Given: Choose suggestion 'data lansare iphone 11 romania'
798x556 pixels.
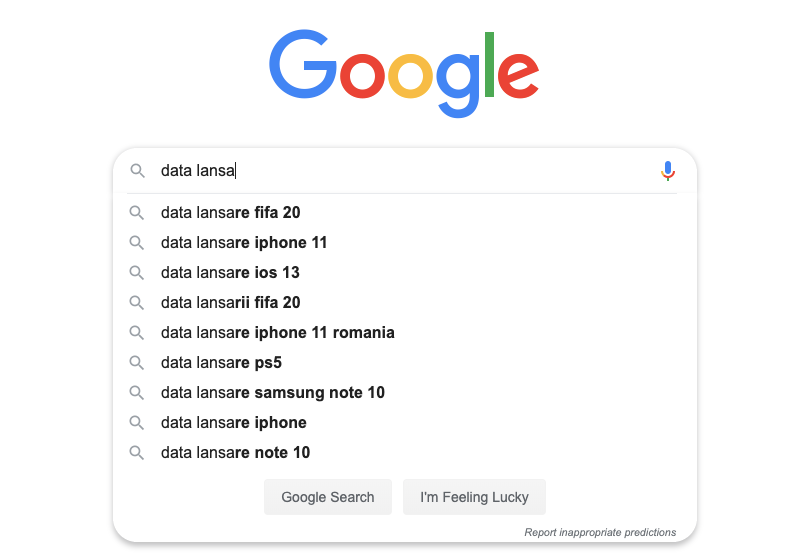Looking at the screenshot, I should point(278,332).
